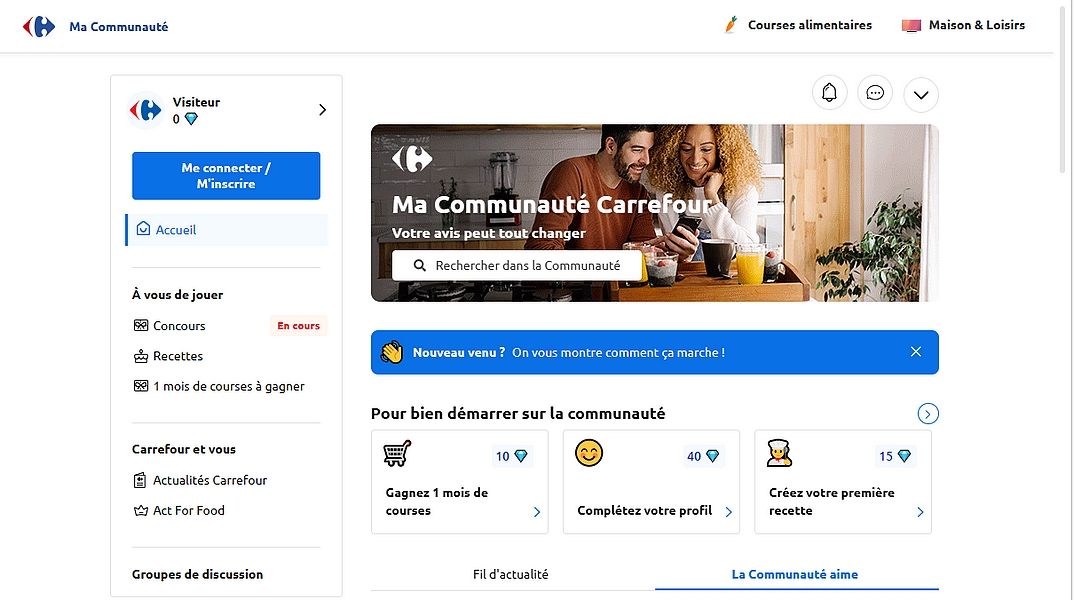Image resolution: width=1074 pixels, height=600 pixels.
Task: Expand the round chevron-down menu button
Action: (921, 95)
